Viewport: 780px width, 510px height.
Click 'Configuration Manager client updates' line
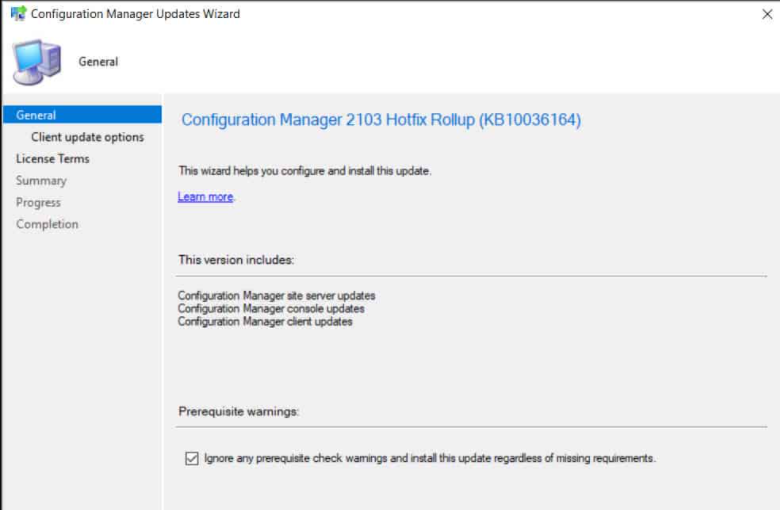tap(265, 321)
